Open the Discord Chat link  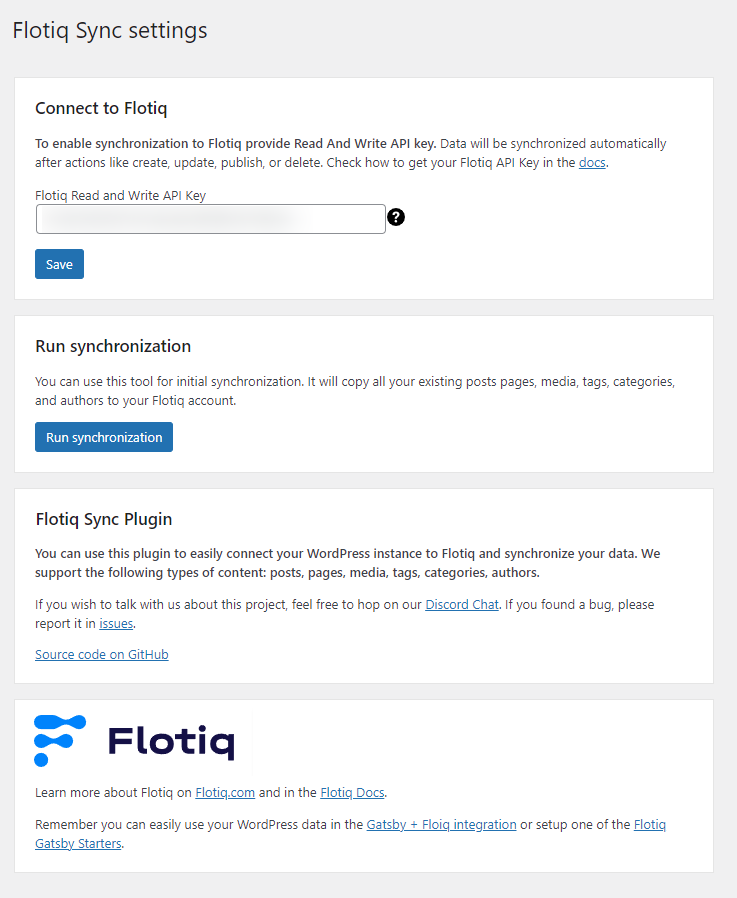tap(462, 605)
